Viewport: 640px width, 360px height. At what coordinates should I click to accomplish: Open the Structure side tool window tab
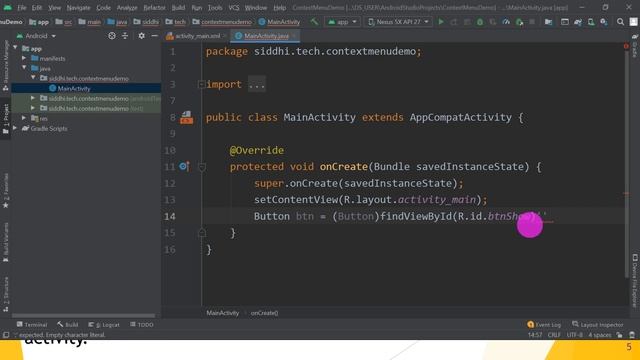click(x=6, y=295)
